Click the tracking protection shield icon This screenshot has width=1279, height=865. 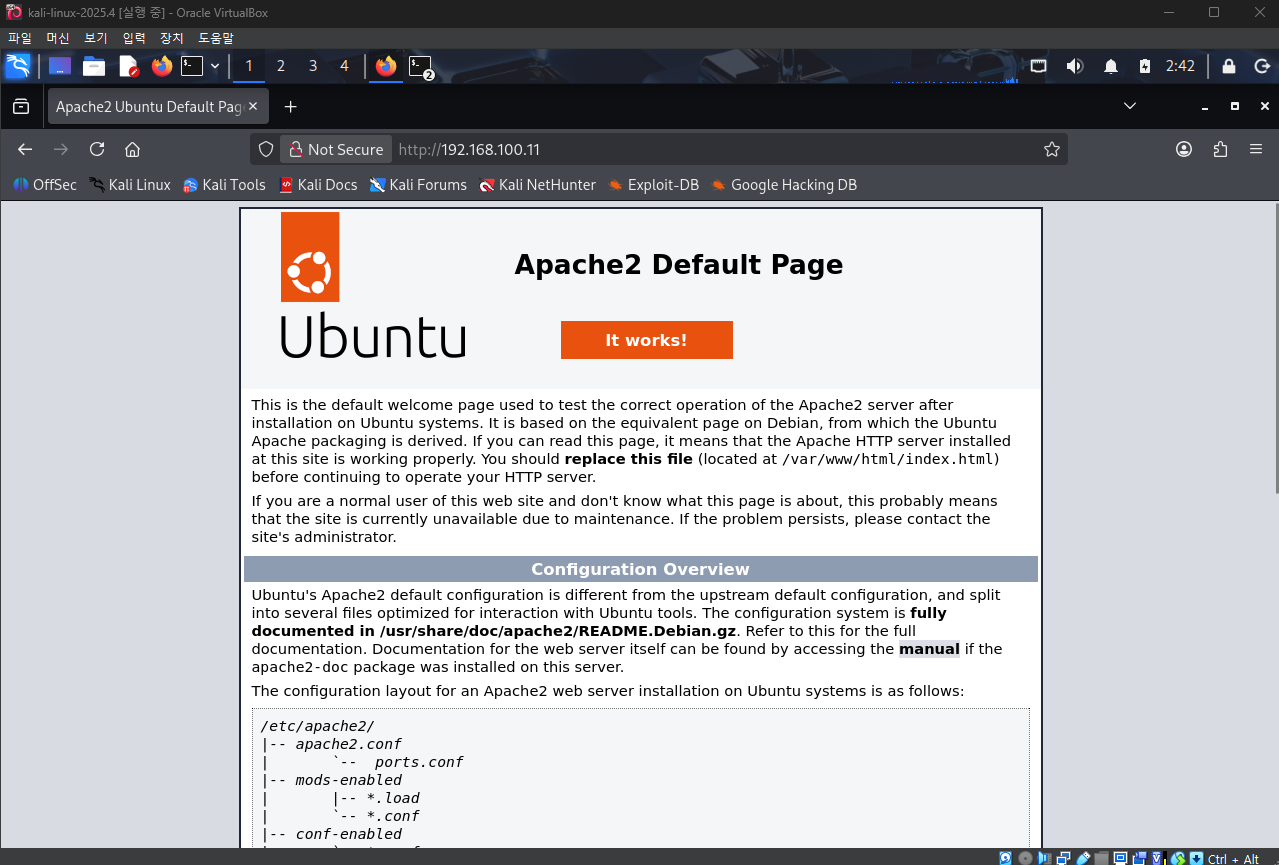pyautogui.click(x=266, y=149)
